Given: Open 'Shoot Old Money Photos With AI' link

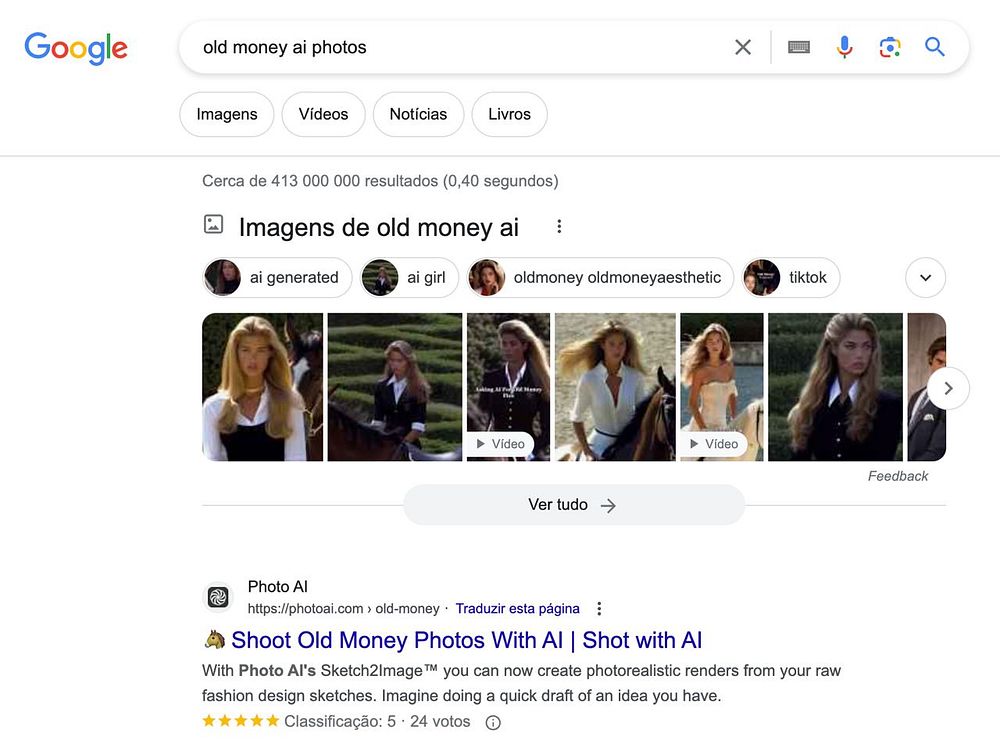Looking at the screenshot, I should click(x=466, y=640).
